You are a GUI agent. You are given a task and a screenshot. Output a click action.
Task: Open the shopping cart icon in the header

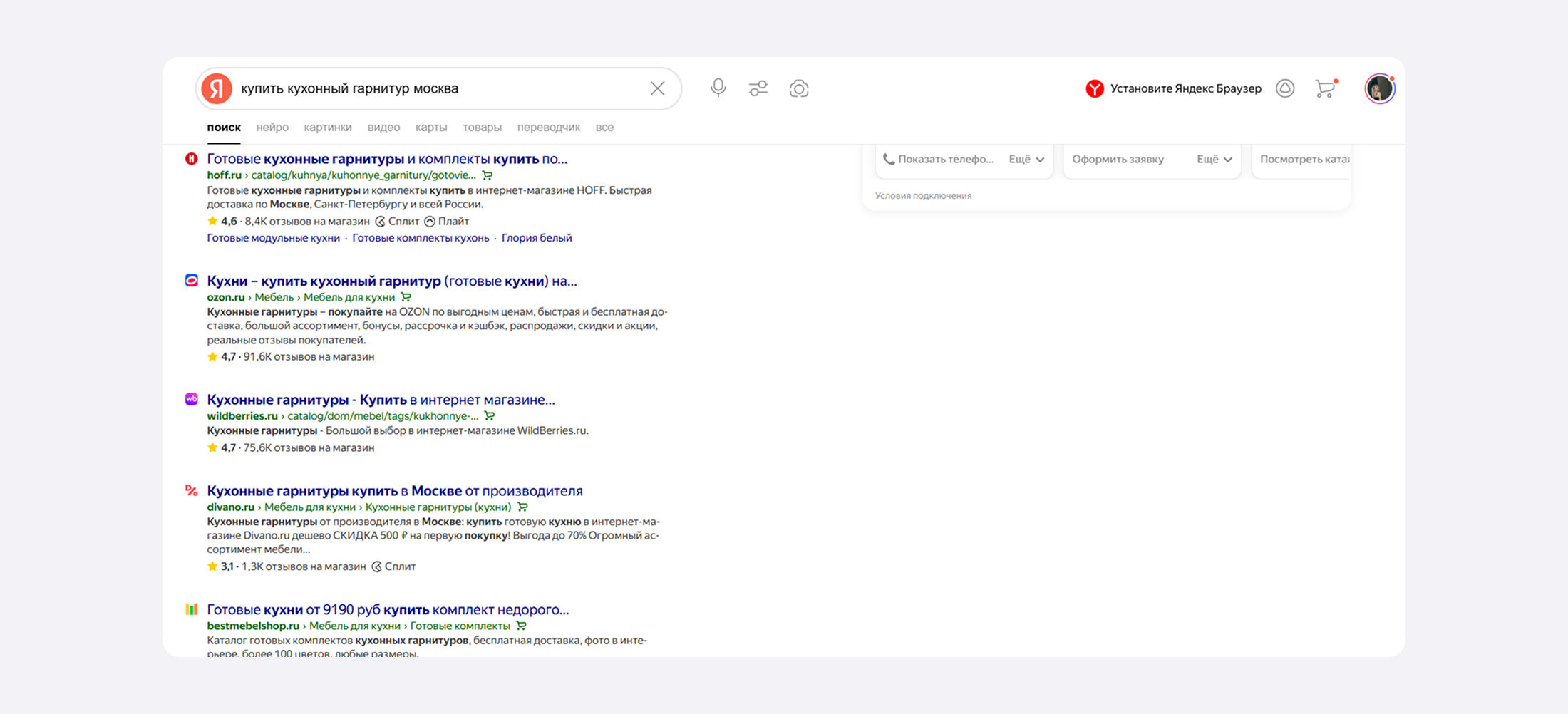[1326, 88]
